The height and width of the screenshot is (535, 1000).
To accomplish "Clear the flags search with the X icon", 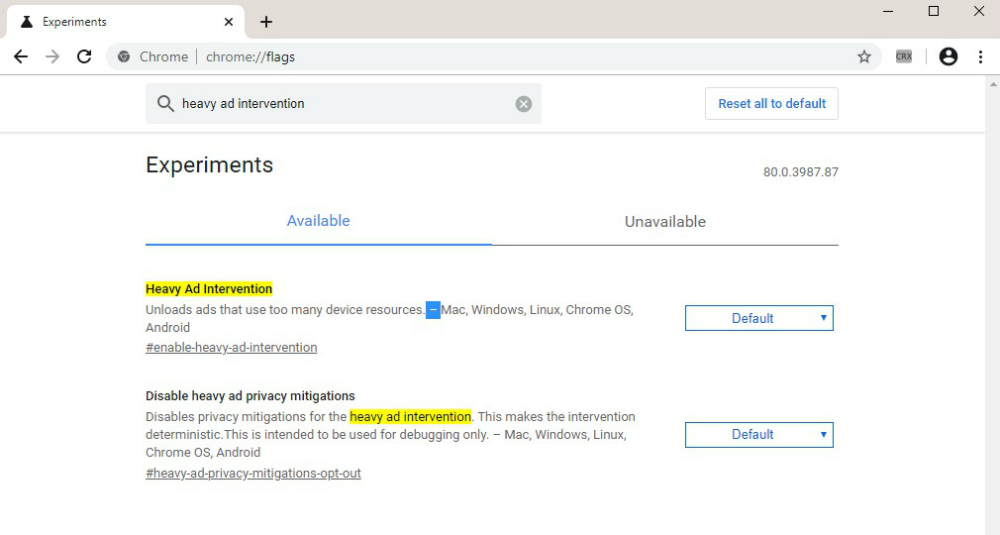I will 524,104.
